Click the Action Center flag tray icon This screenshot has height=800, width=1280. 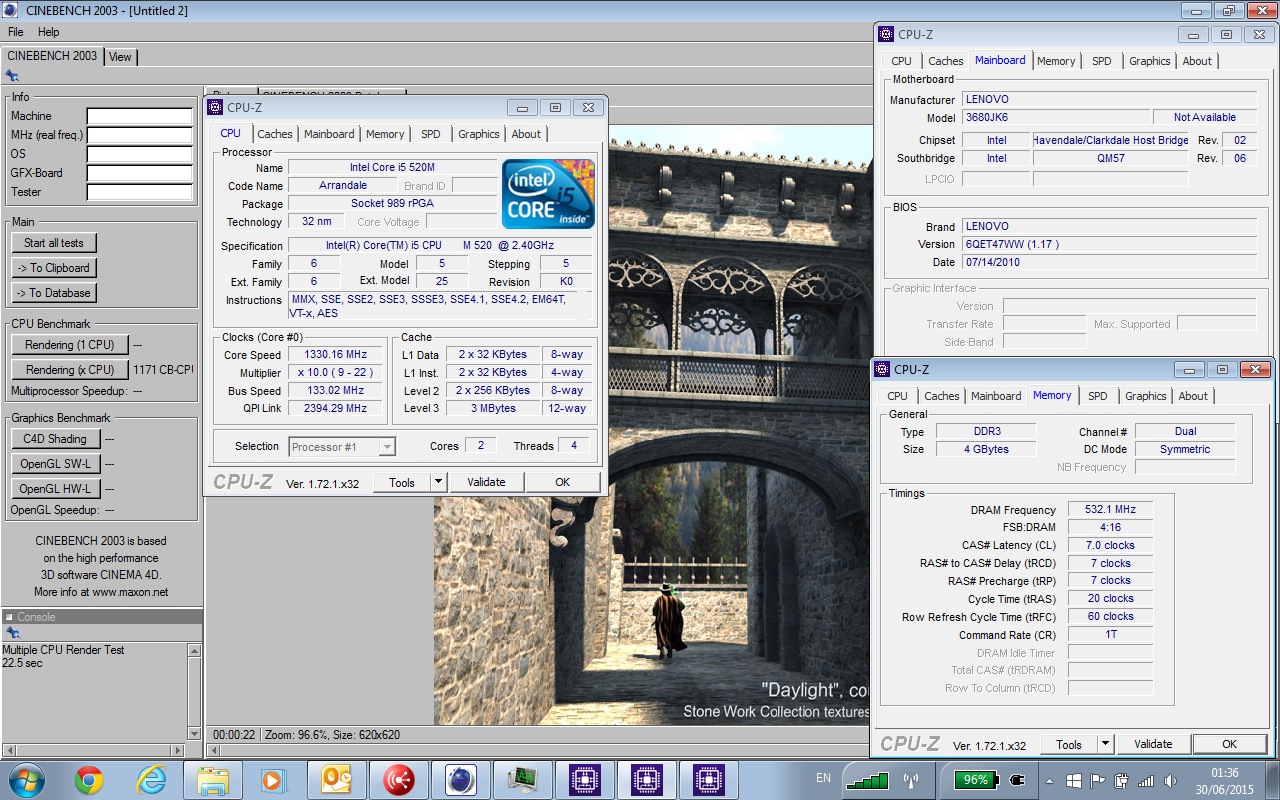1098,780
